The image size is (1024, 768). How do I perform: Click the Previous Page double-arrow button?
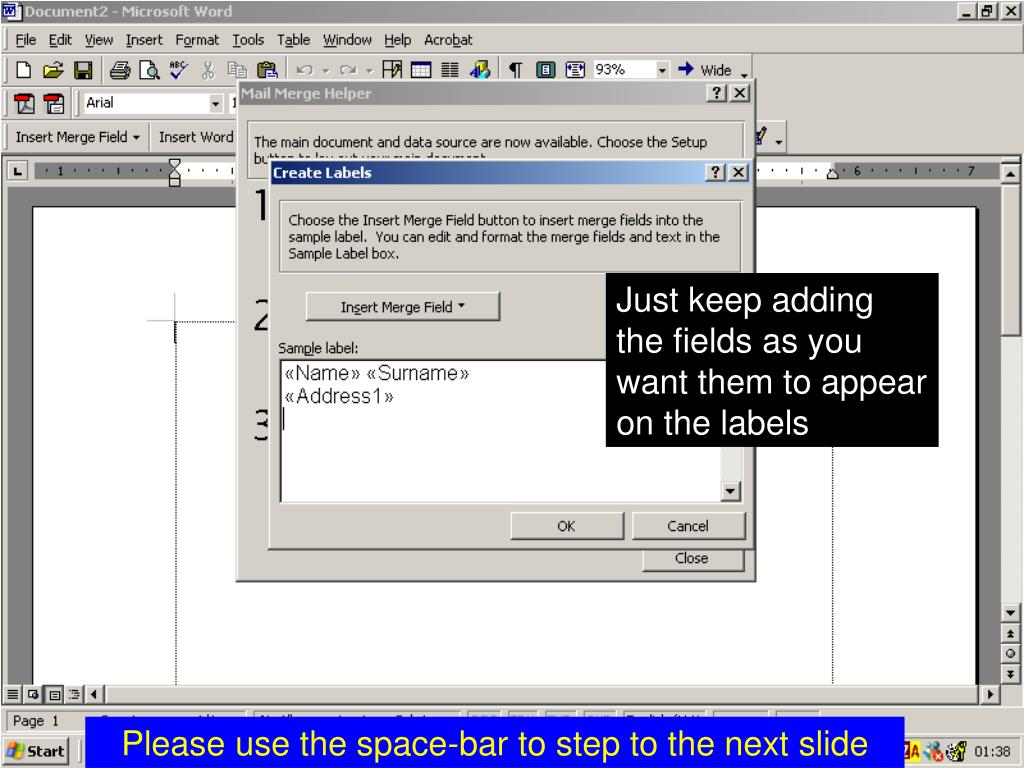pyautogui.click(x=1010, y=633)
